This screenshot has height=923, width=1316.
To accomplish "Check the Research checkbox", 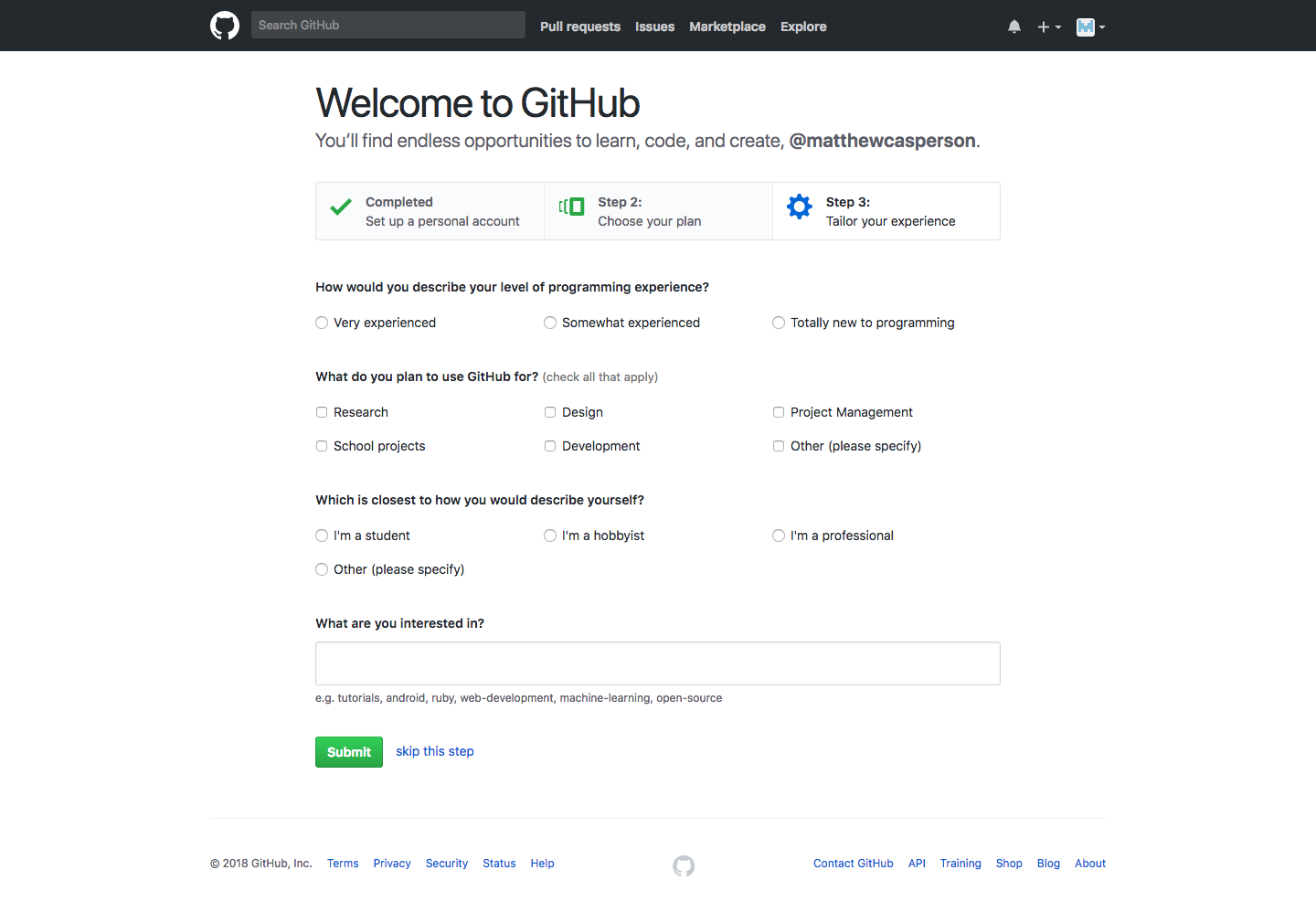I will coord(322,412).
